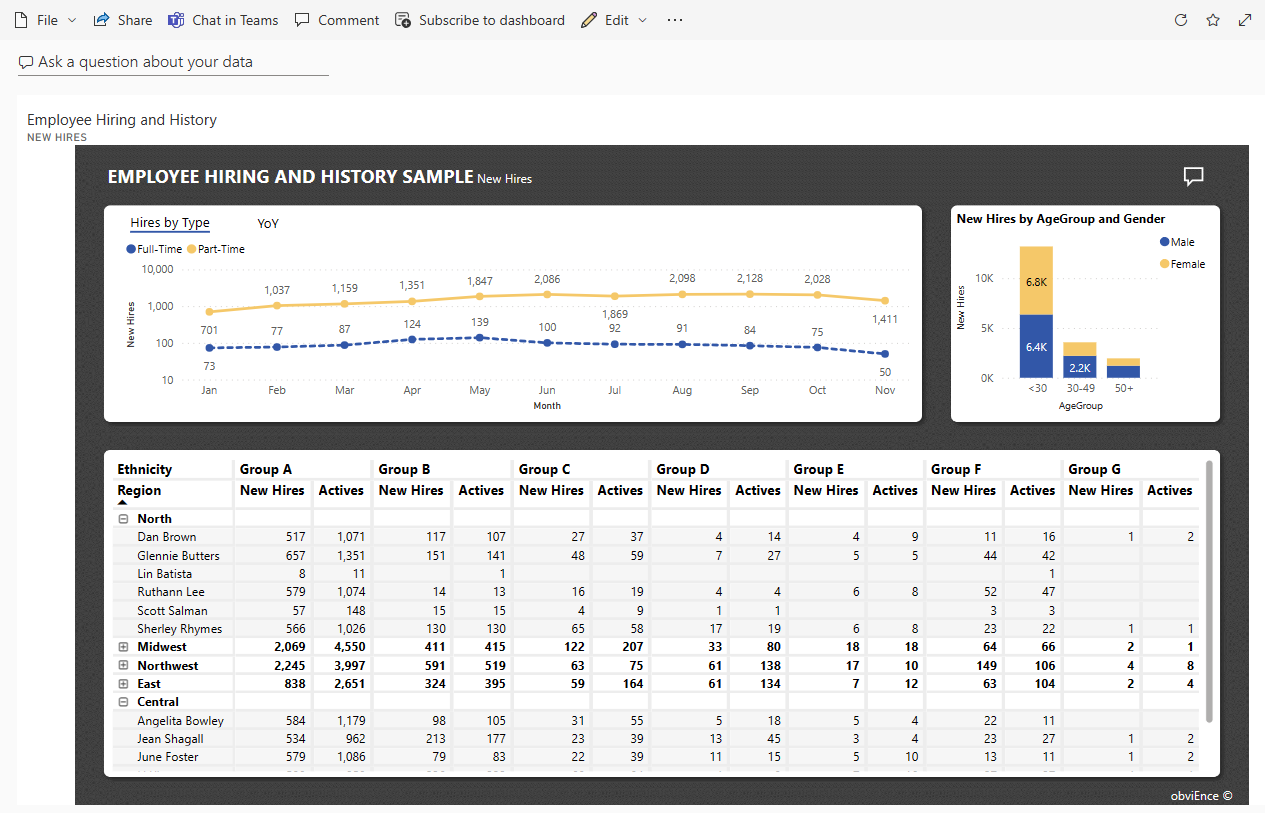Open the more options ellipsis menu
Screen dimensions: 1265x813
click(674, 19)
